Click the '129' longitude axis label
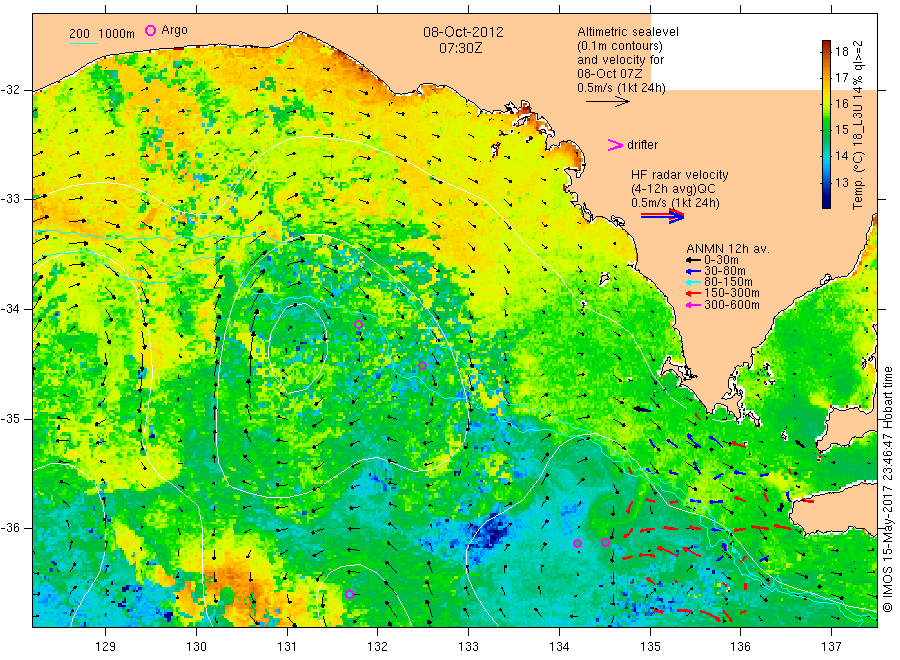The image size is (900, 660). (x=105, y=647)
